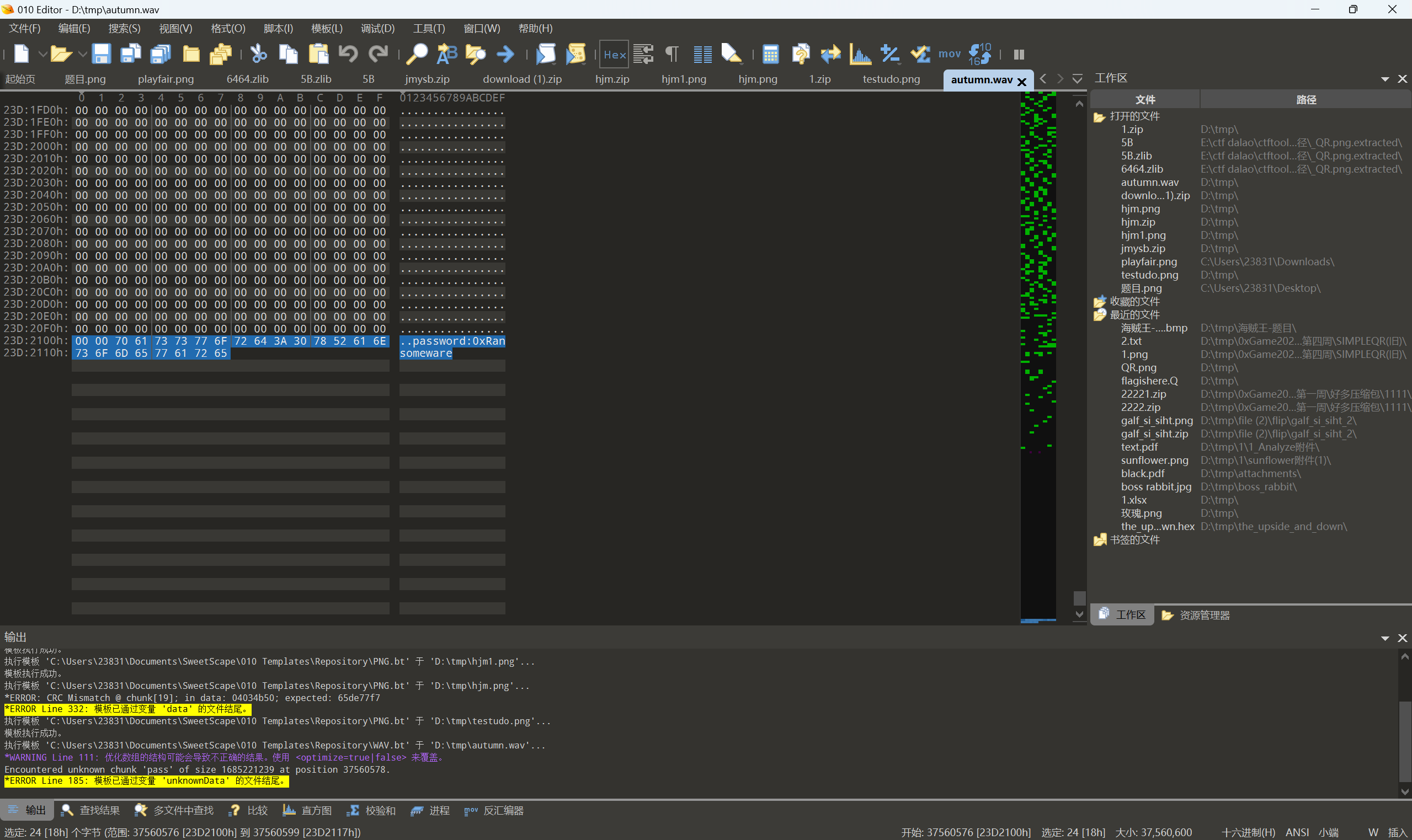This screenshot has height=840, width=1412.
Task: Open the mov Disassembler icon
Action: [x=950, y=55]
